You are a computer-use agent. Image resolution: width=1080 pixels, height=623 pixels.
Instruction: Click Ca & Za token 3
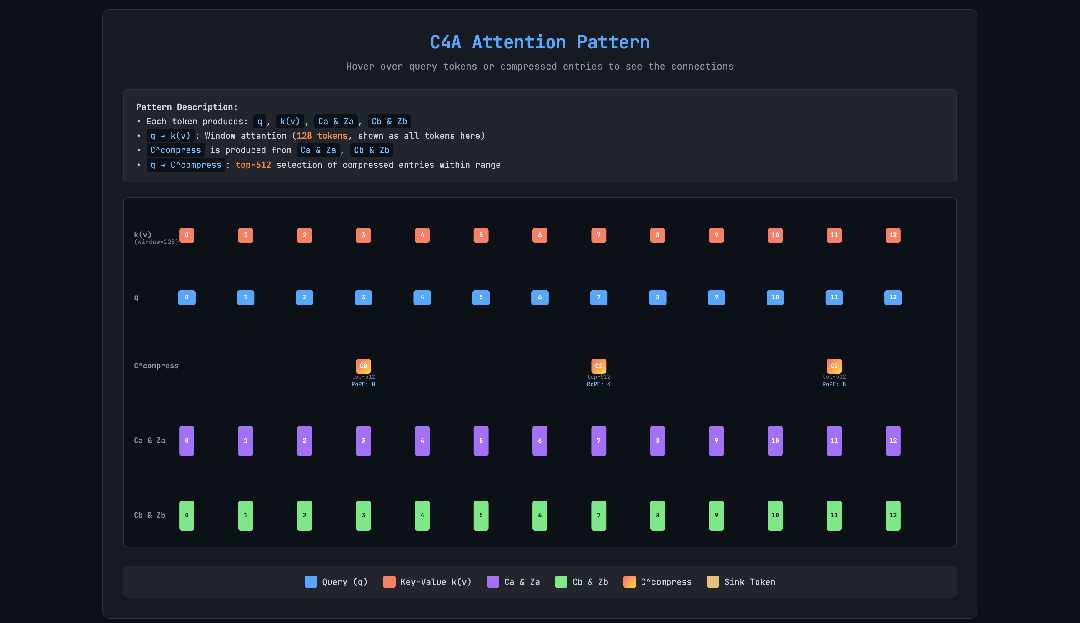(364, 441)
